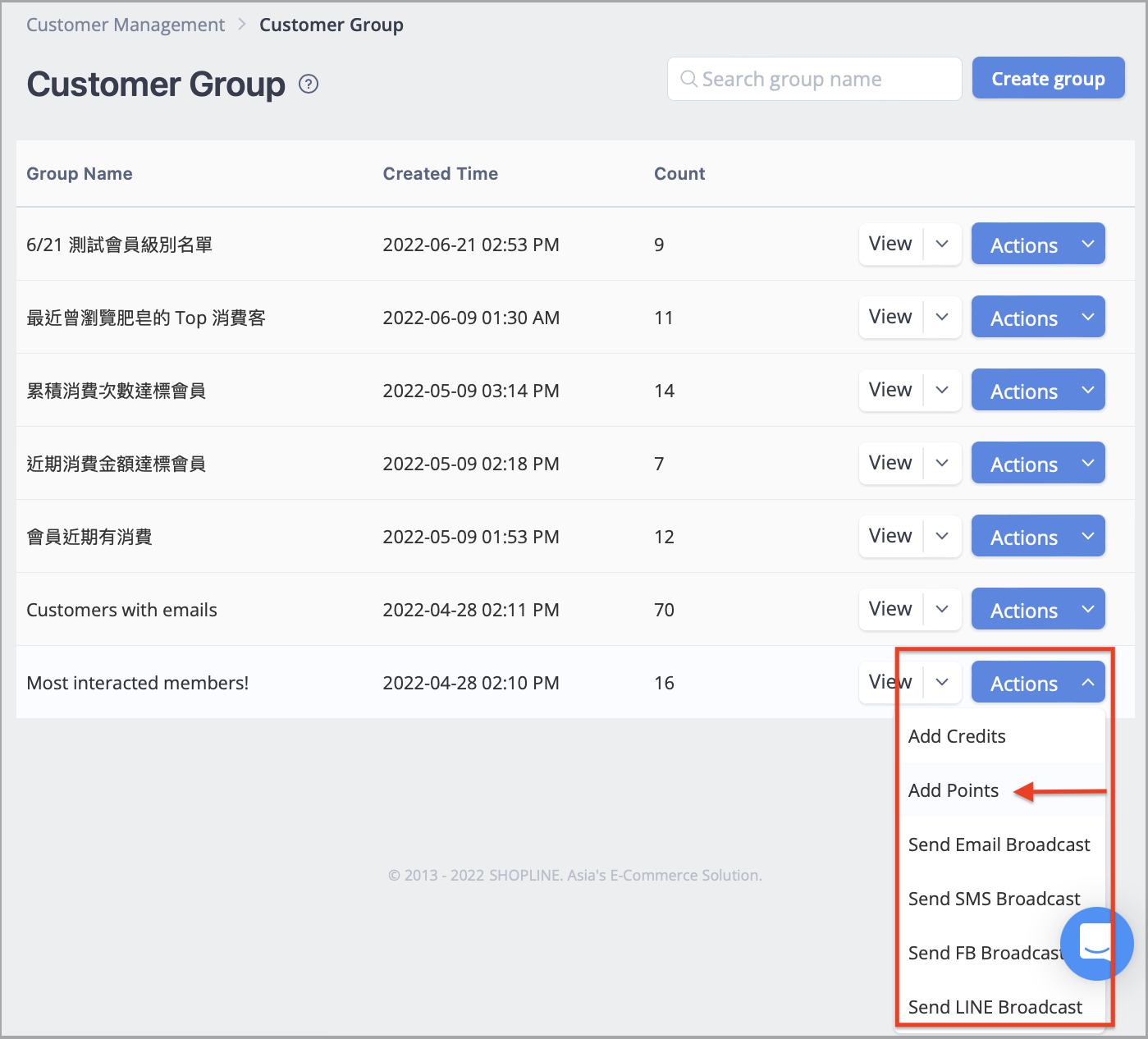Select Add Credits from Actions menu
Image resolution: width=1148 pixels, height=1039 pixels.
957,736
